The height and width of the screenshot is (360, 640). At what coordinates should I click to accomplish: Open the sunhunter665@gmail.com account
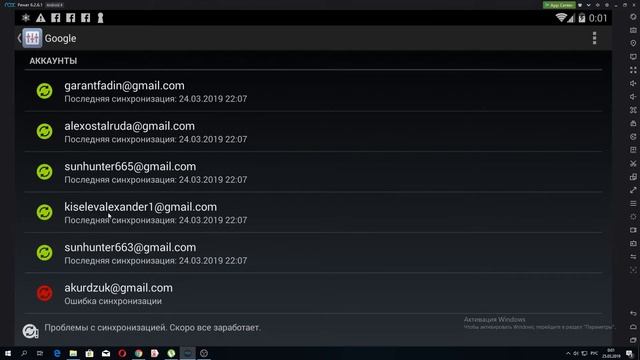click(313, 172)
